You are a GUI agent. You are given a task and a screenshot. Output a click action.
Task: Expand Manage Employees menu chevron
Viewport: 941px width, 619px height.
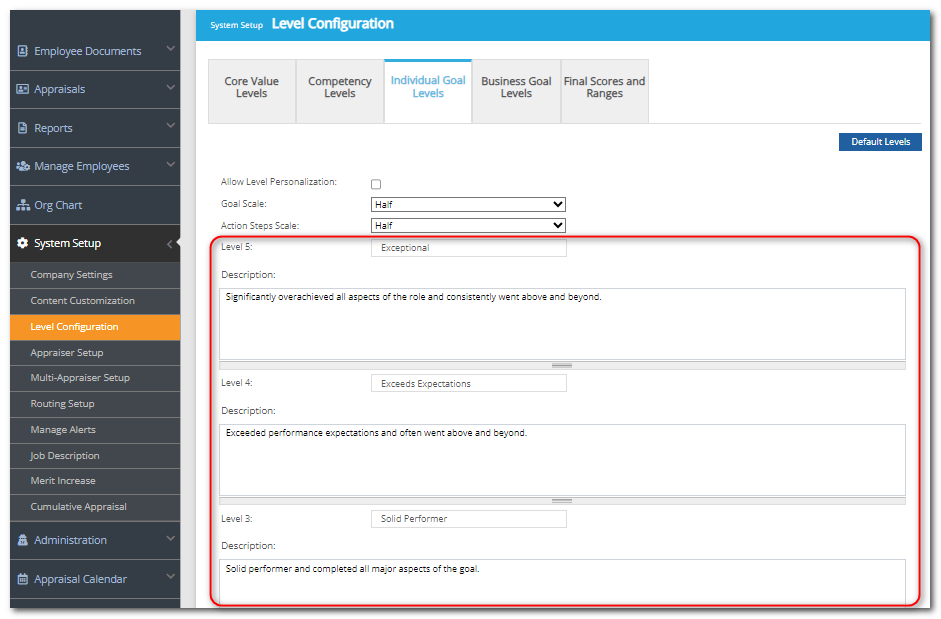point(170,165)
